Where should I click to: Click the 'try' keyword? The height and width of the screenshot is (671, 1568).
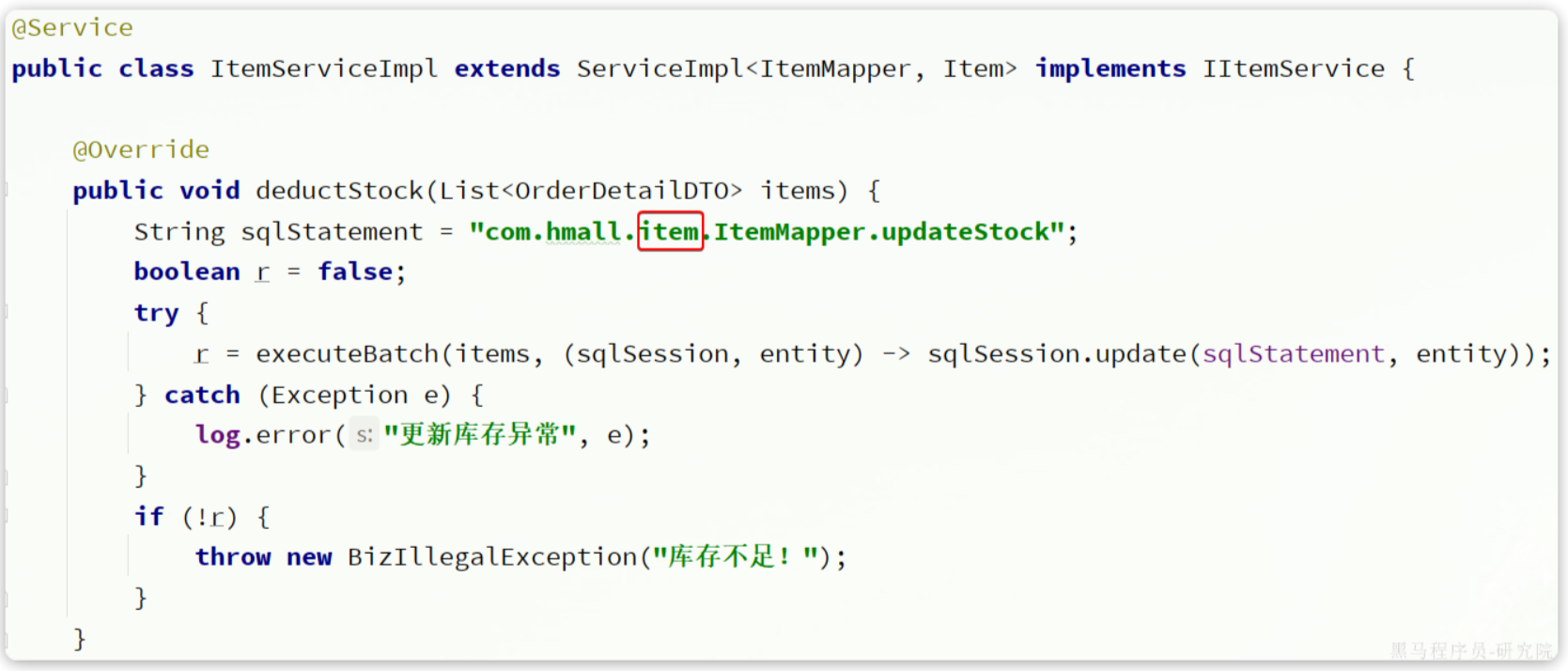pyautogui.click(x=156, y=313)
